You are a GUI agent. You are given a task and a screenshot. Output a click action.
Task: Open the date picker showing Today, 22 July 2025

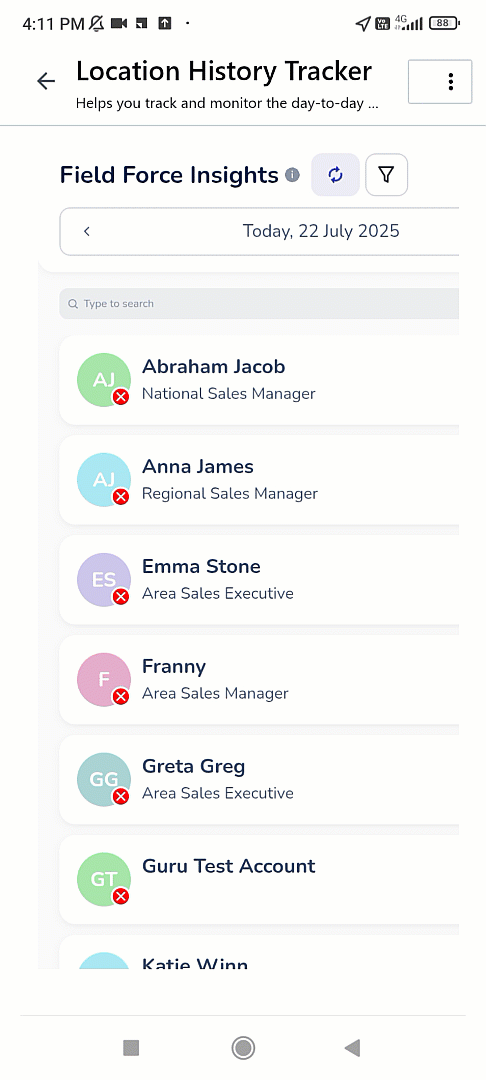click(321, 231)
